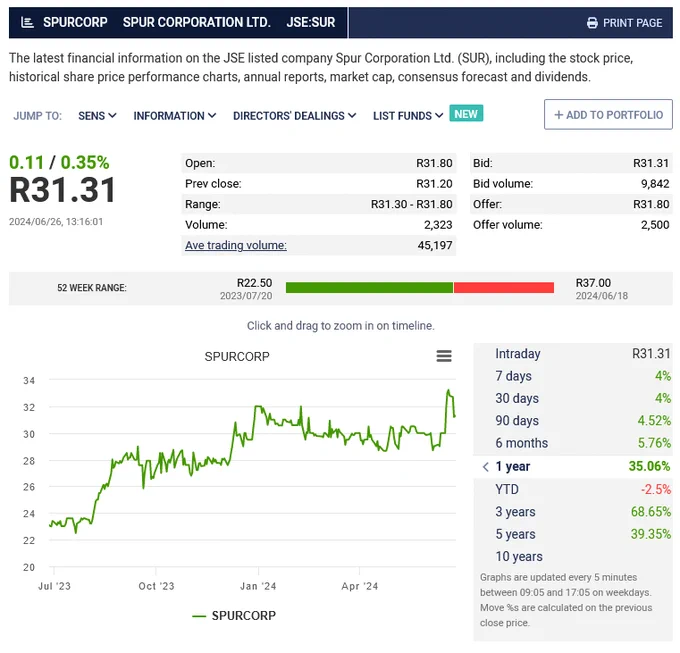Click the 2023/07/20 low date
Image resolution: width=680 pixels, height=653 pixels.
(x=246, y=296)
